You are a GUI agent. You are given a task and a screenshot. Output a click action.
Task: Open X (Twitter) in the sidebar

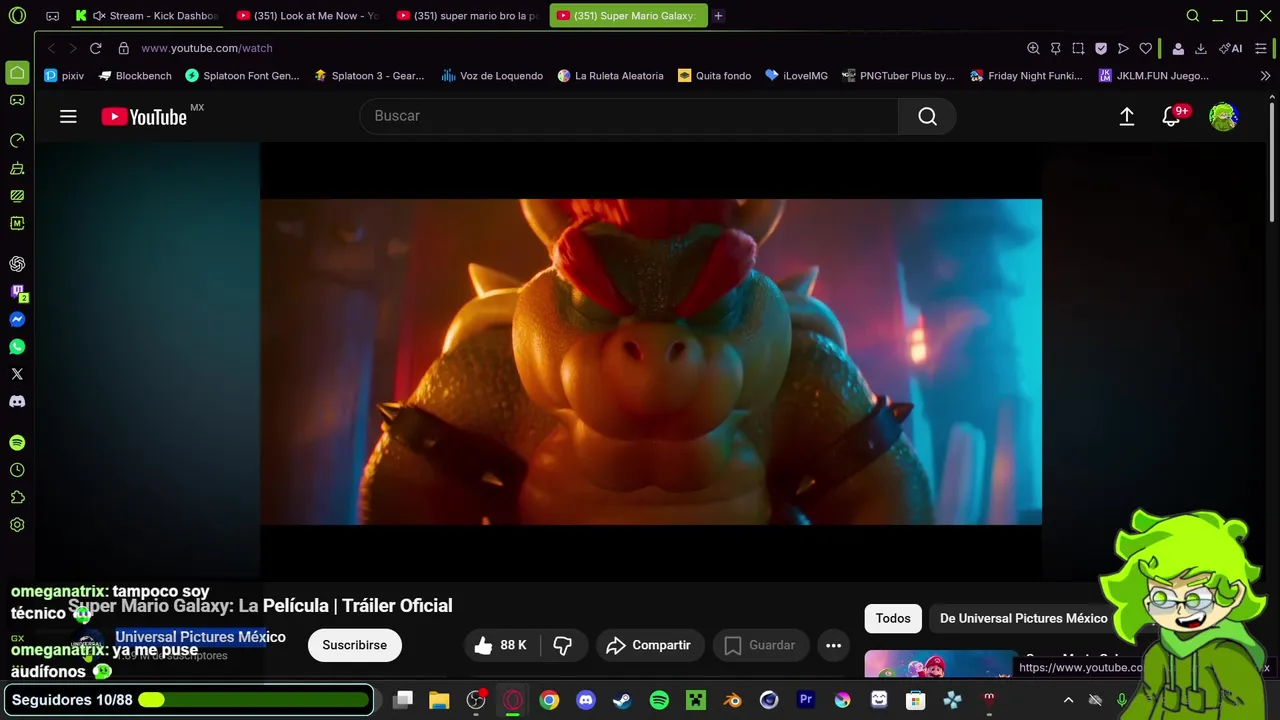(x=17, y=374)
